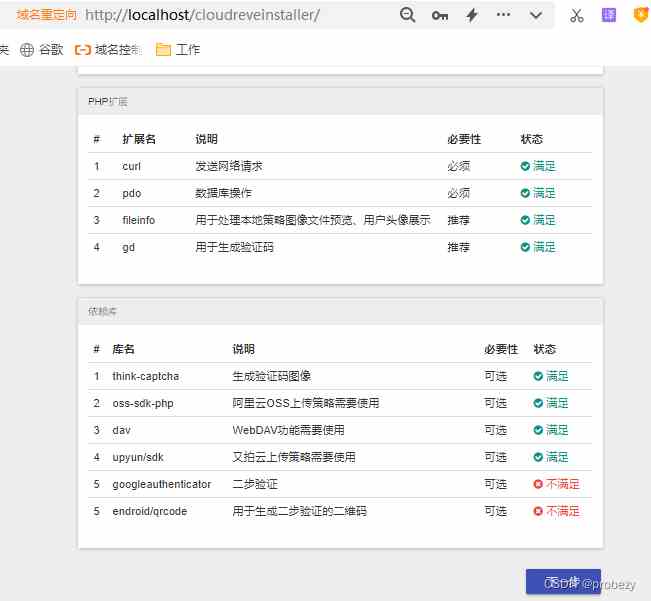
Task: Click the green check icon in oss-sdk-php row
Action: pyautogui.click(x=538, y=403)
